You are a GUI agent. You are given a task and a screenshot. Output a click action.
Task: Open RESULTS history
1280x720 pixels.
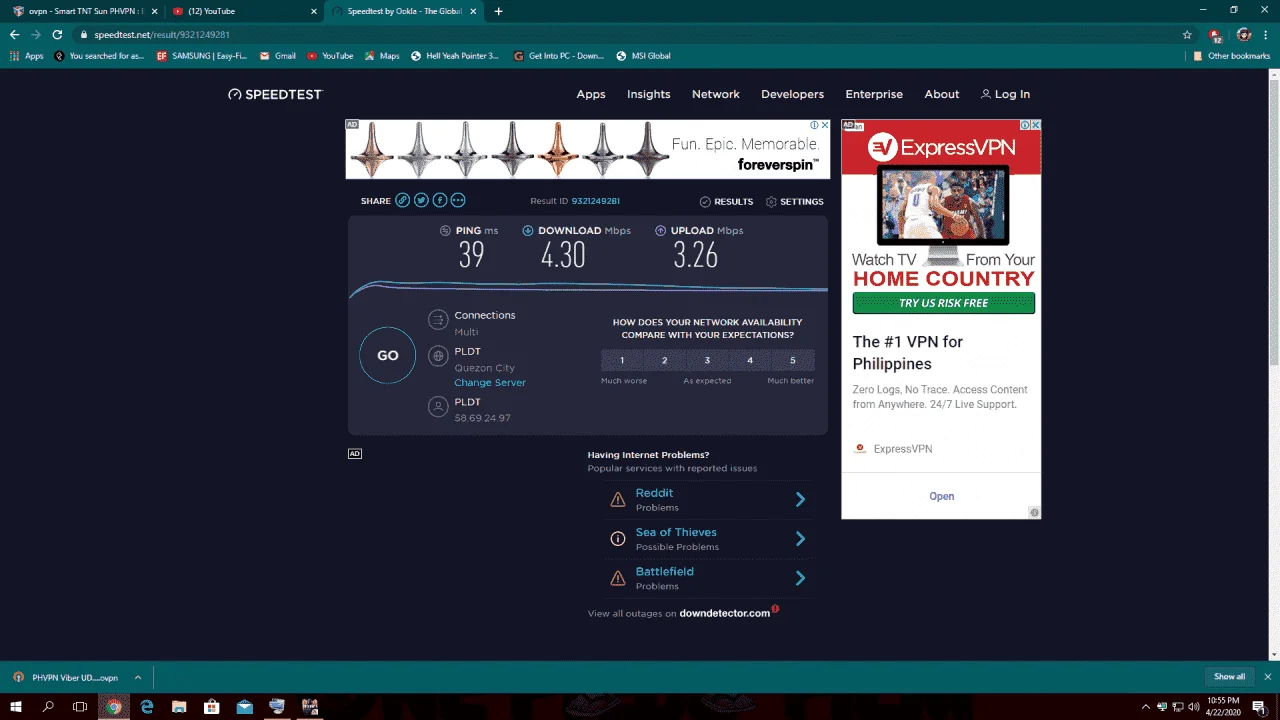[x=726, y=201]
